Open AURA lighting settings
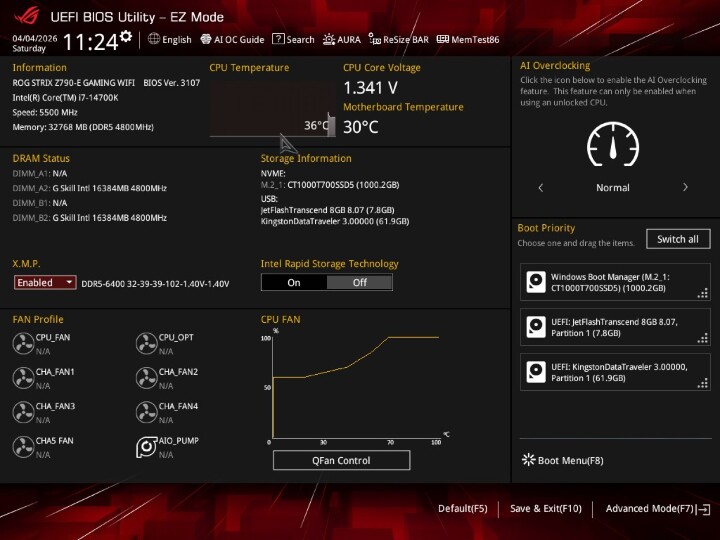The image size is (720, 540). [342, 39]
